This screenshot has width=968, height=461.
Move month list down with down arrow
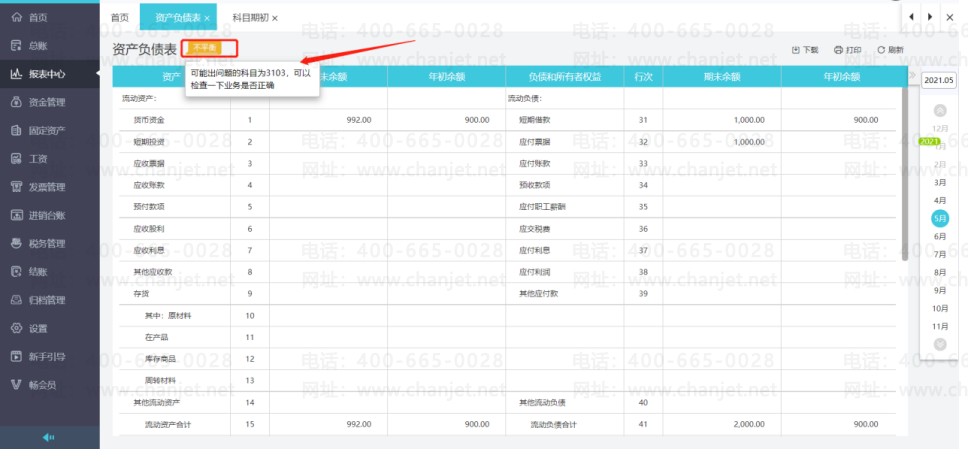940,344
